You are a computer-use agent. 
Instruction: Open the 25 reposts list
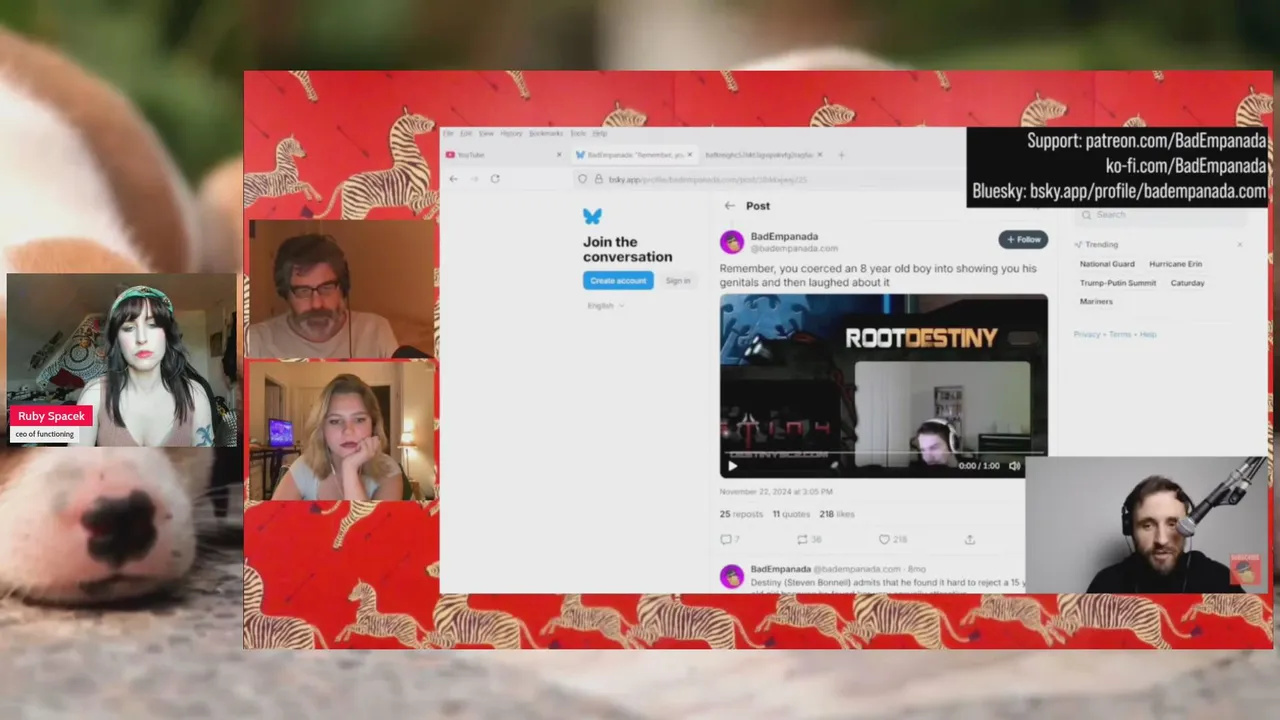coord(741,514)
